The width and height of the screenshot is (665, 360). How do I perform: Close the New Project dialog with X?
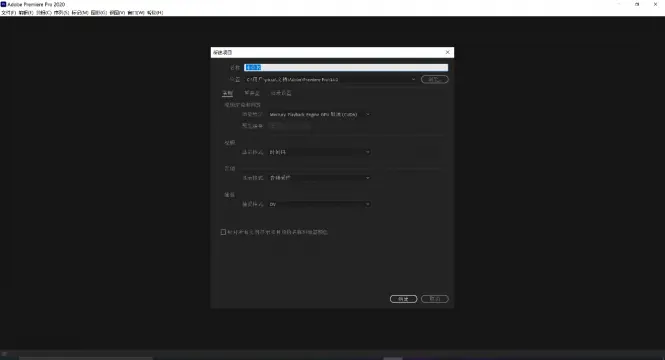pyautogui.click(x=447, y=52)
